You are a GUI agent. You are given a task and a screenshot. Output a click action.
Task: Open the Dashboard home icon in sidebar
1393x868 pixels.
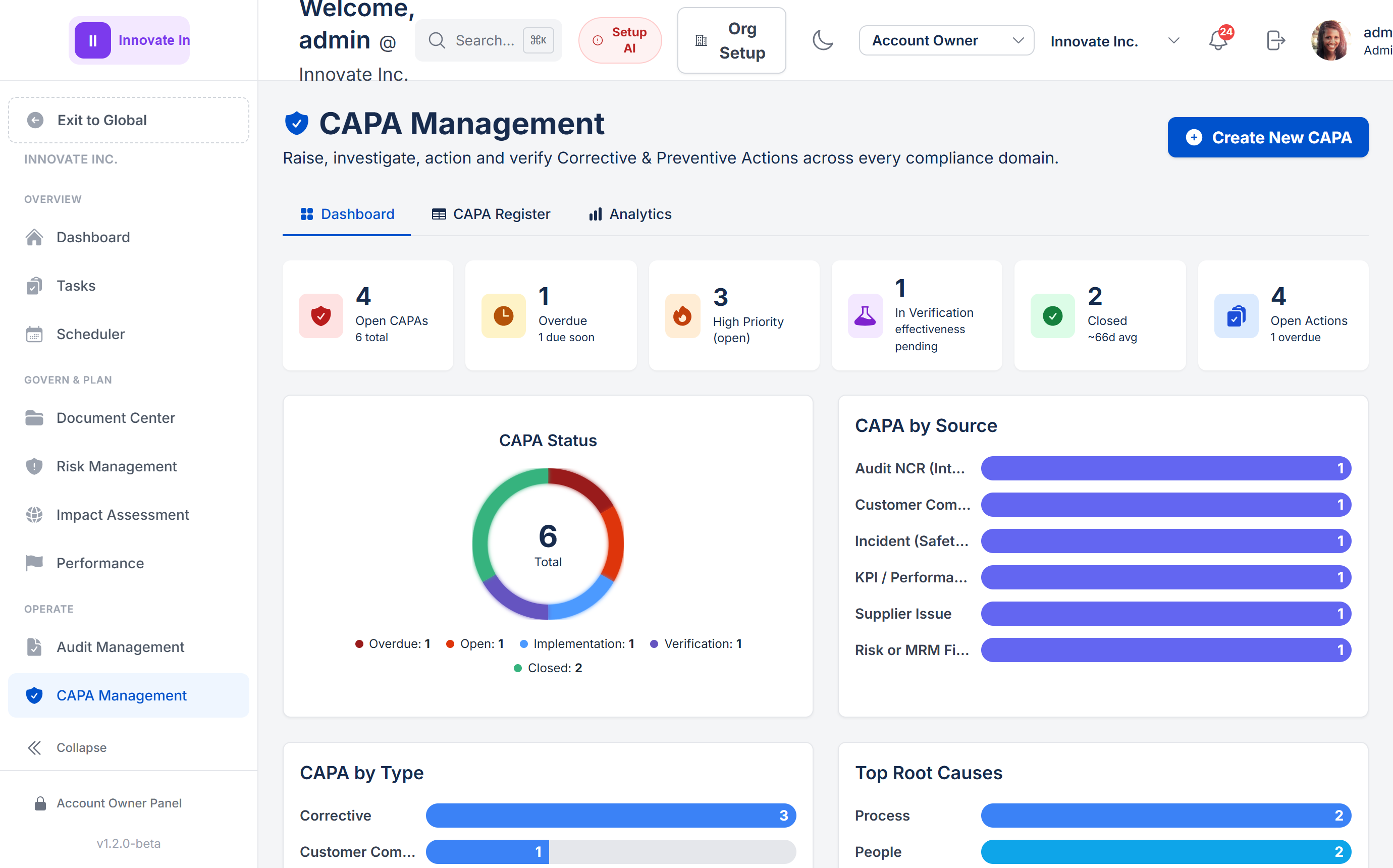click(34, 237)
